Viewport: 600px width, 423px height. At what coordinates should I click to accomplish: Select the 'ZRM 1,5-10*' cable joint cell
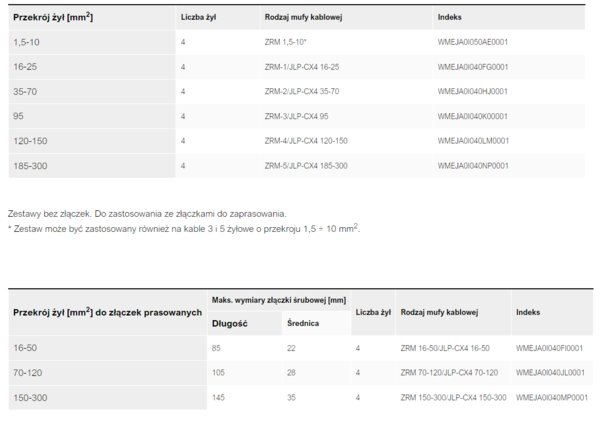(285, 42)
